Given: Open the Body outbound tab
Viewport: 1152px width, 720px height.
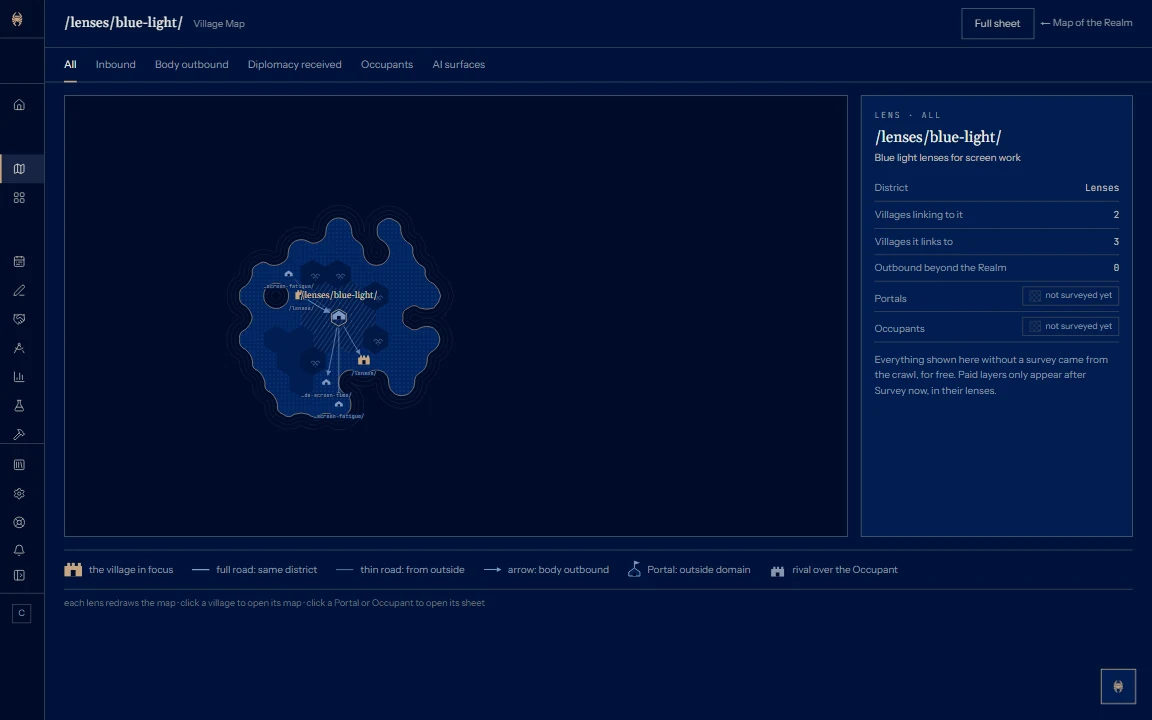Looking at the screenshot, I should tap(192, 65).
